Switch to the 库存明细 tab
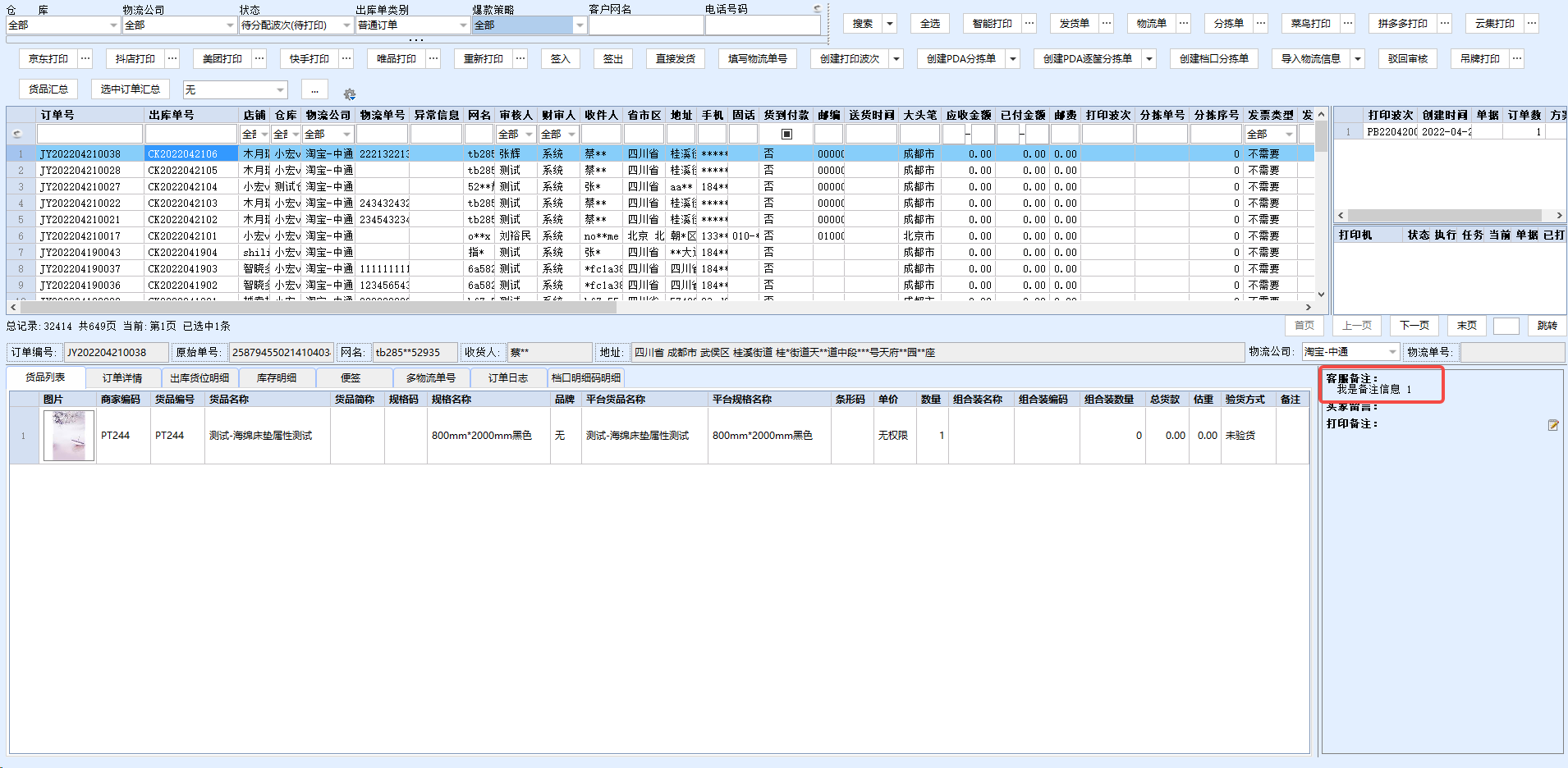 (x=277, y=378)
